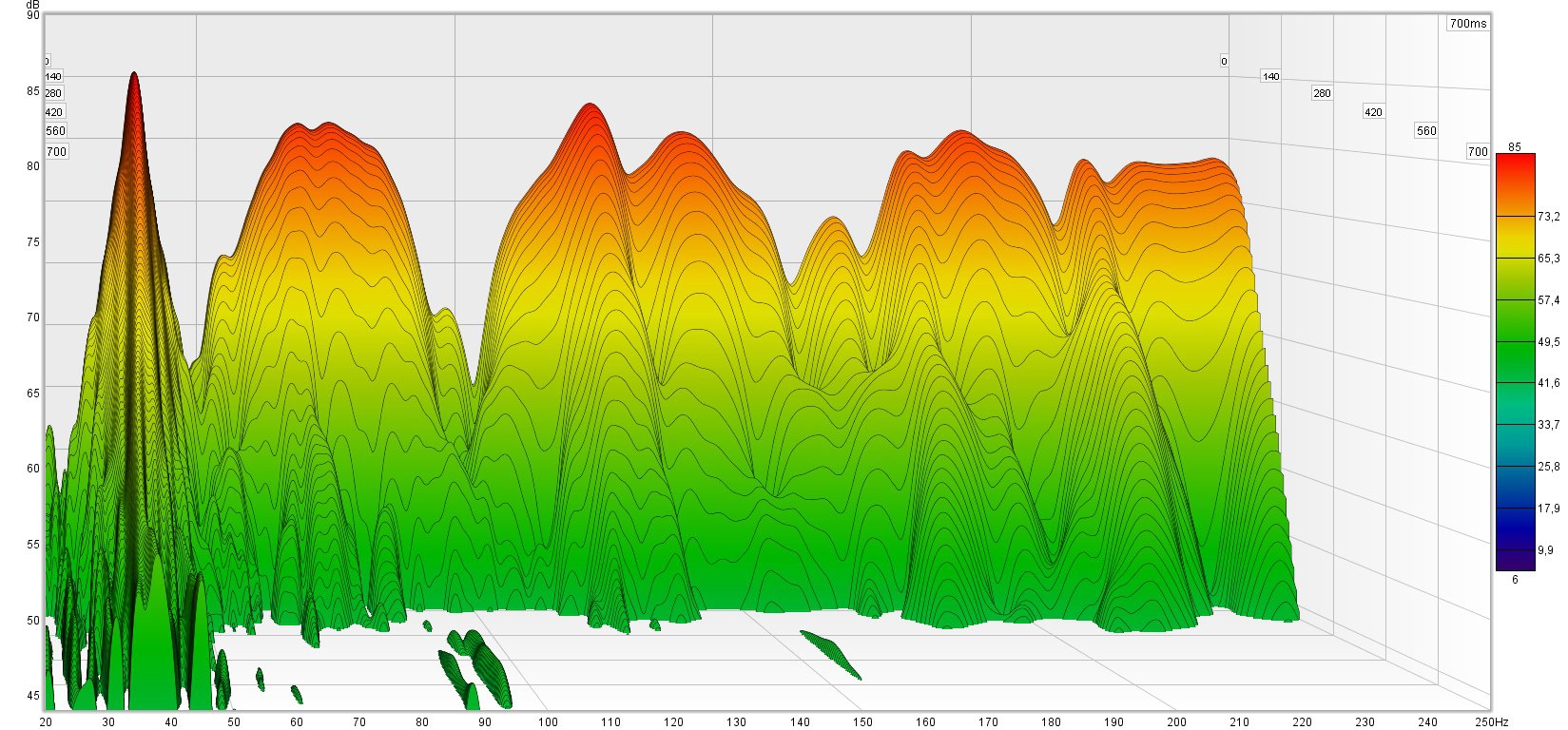
Task: Select the 90 value on the dB axis
Action: [x=33, y=15]
